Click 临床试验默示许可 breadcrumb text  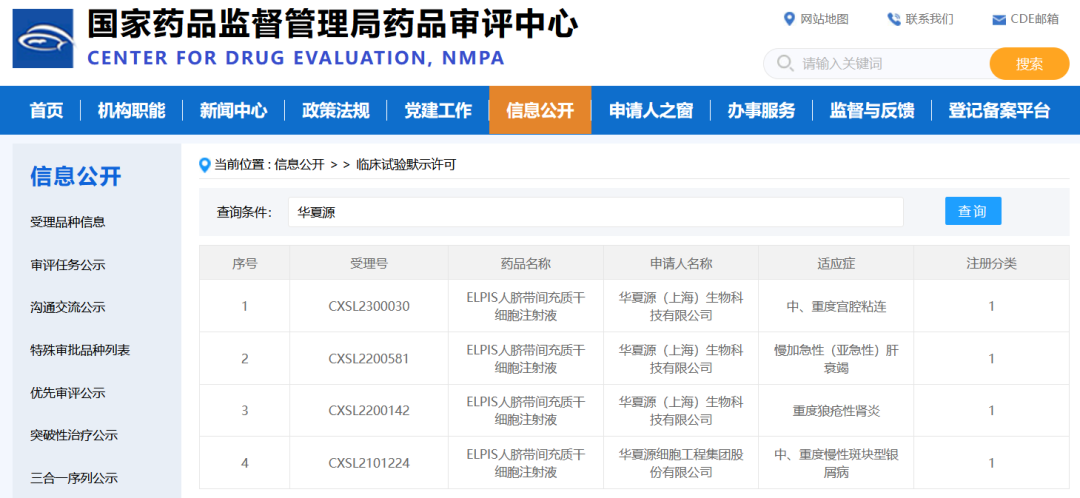(406, 165)
